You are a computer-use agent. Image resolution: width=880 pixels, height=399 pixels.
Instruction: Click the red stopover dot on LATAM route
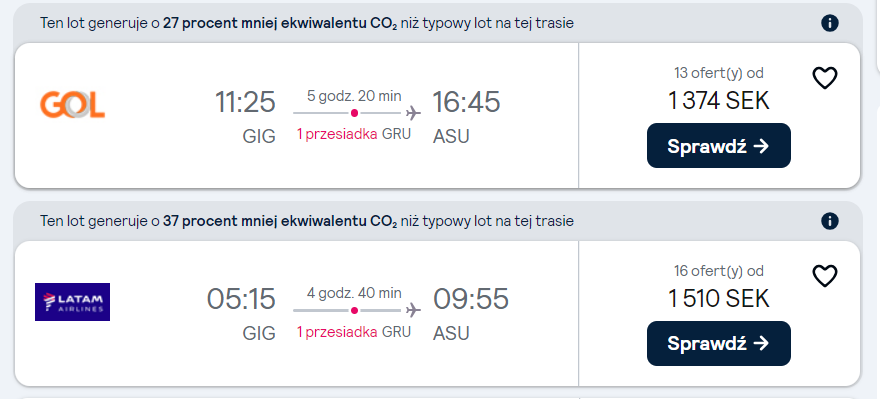pyautogui.click(x=354, y=310)
